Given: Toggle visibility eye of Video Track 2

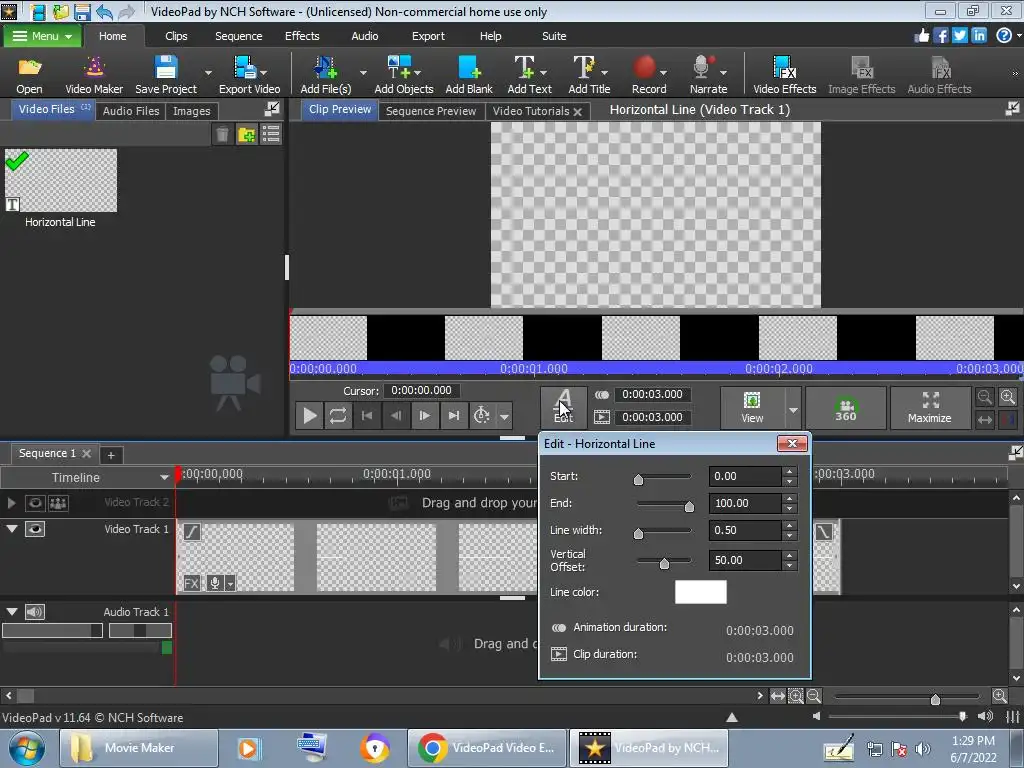Looking at the screenshot, I should click(35, 503).
